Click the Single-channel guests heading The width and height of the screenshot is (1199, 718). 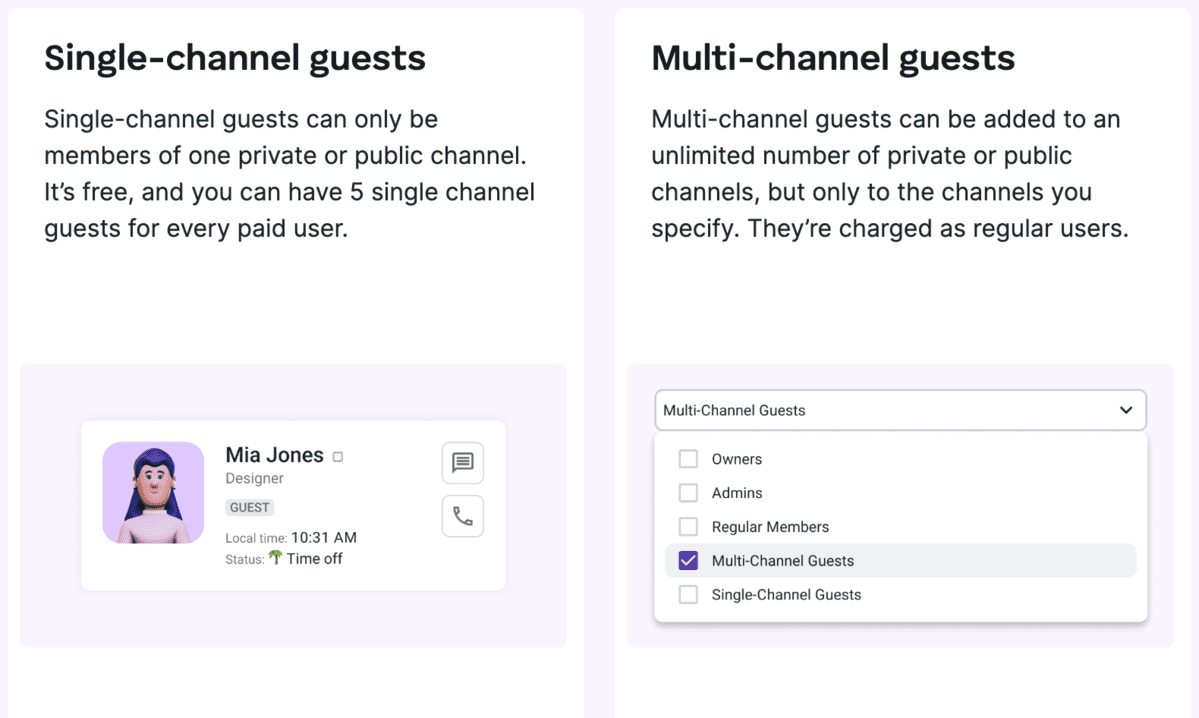[x=234, y=58]
